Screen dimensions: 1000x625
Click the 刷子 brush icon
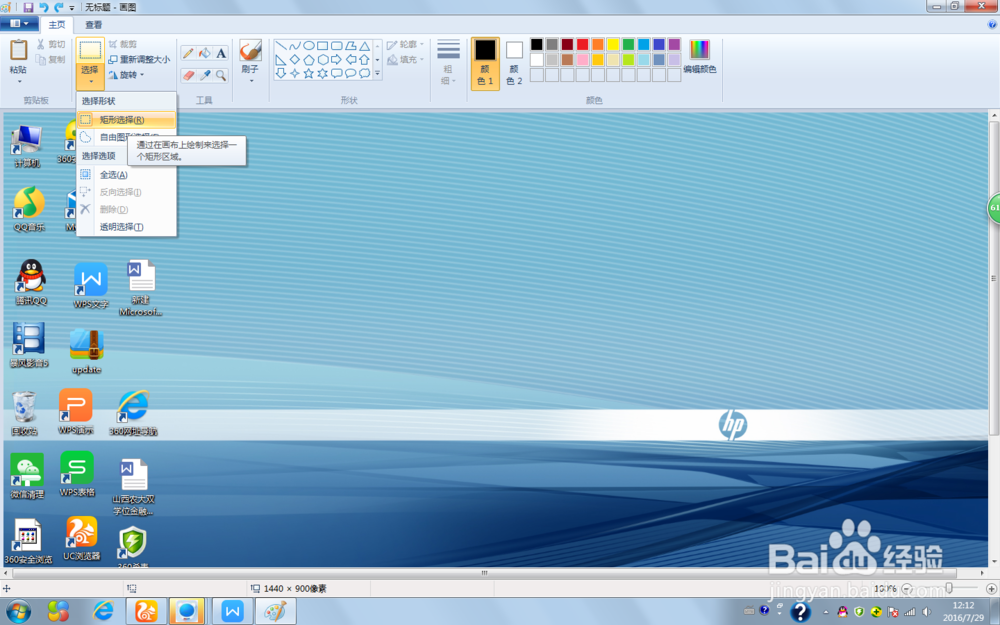[x=250, y=50]
